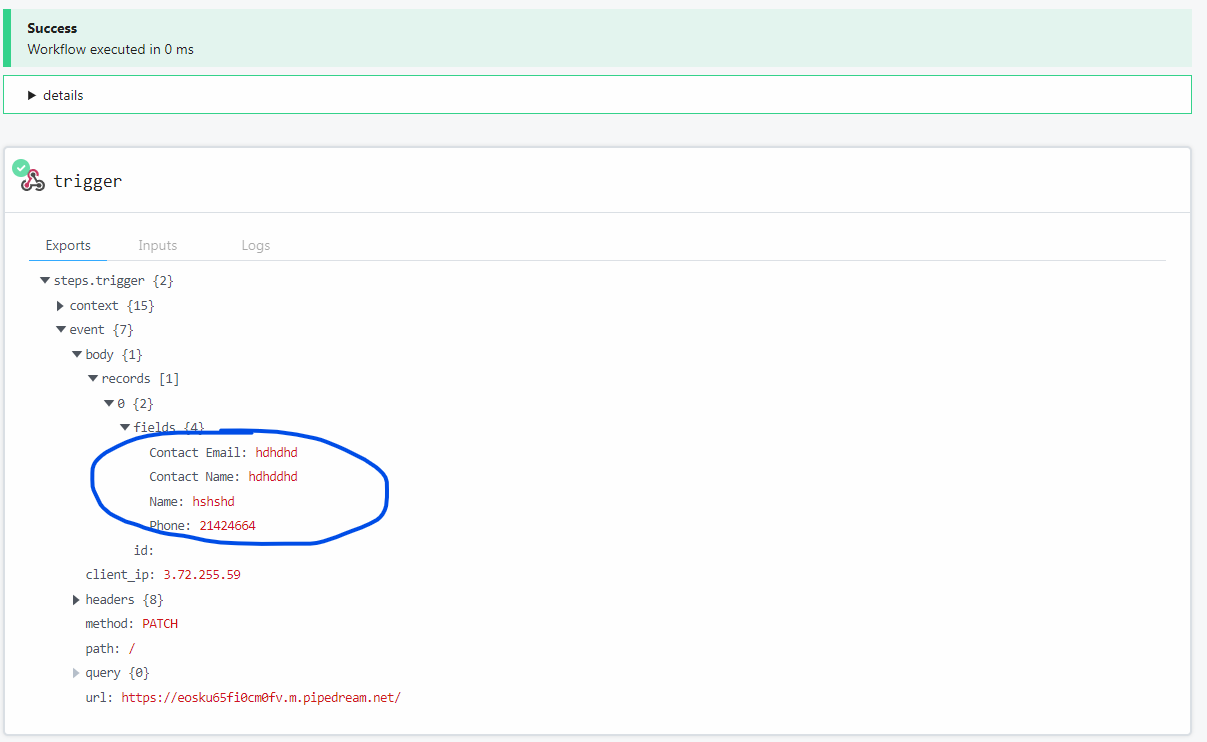The width and height of the screenshot is (1207, 742).
Task: Click the method key label
Action: click(110, 624)
